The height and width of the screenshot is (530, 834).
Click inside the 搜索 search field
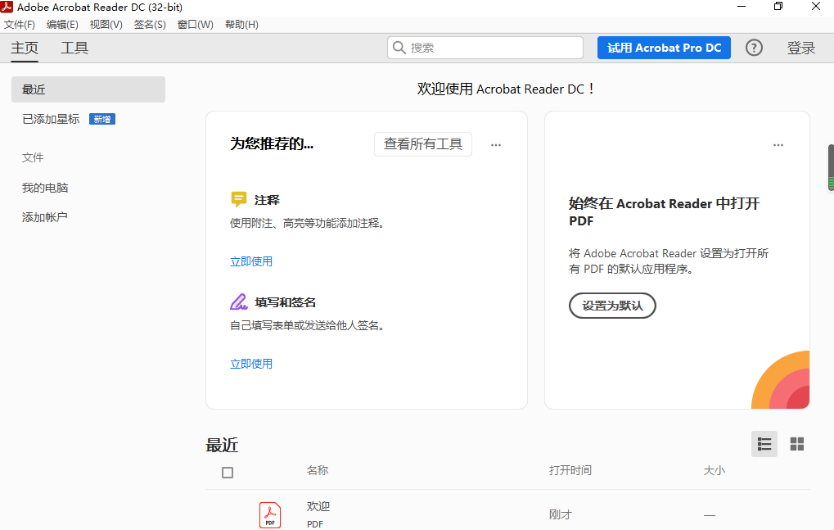click(x=490, y=48)
